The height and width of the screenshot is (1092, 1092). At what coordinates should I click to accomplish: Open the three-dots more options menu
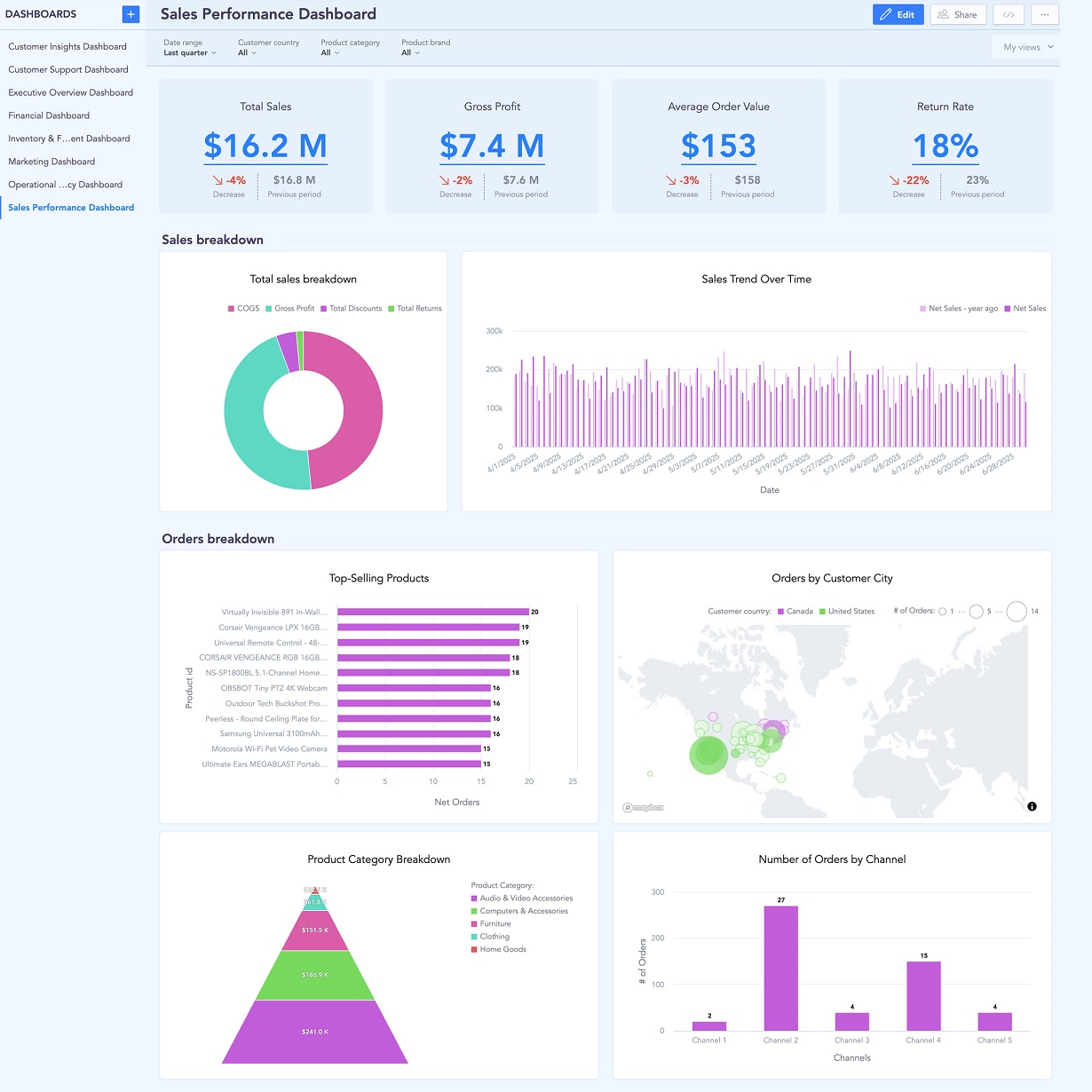pyautogui.click(x=1045, y=14)
